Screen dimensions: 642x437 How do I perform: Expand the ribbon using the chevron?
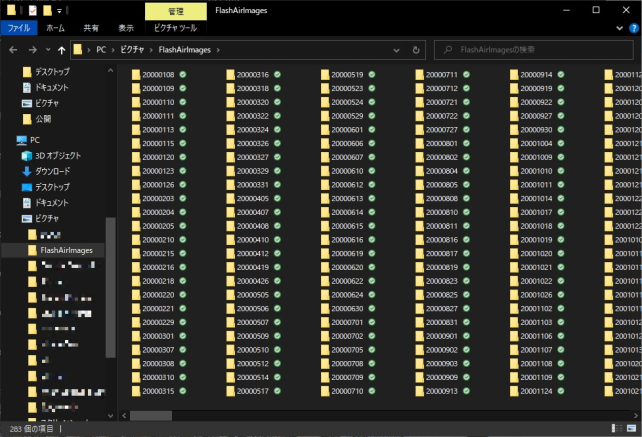pyautogui.click(x=617, y=29)
